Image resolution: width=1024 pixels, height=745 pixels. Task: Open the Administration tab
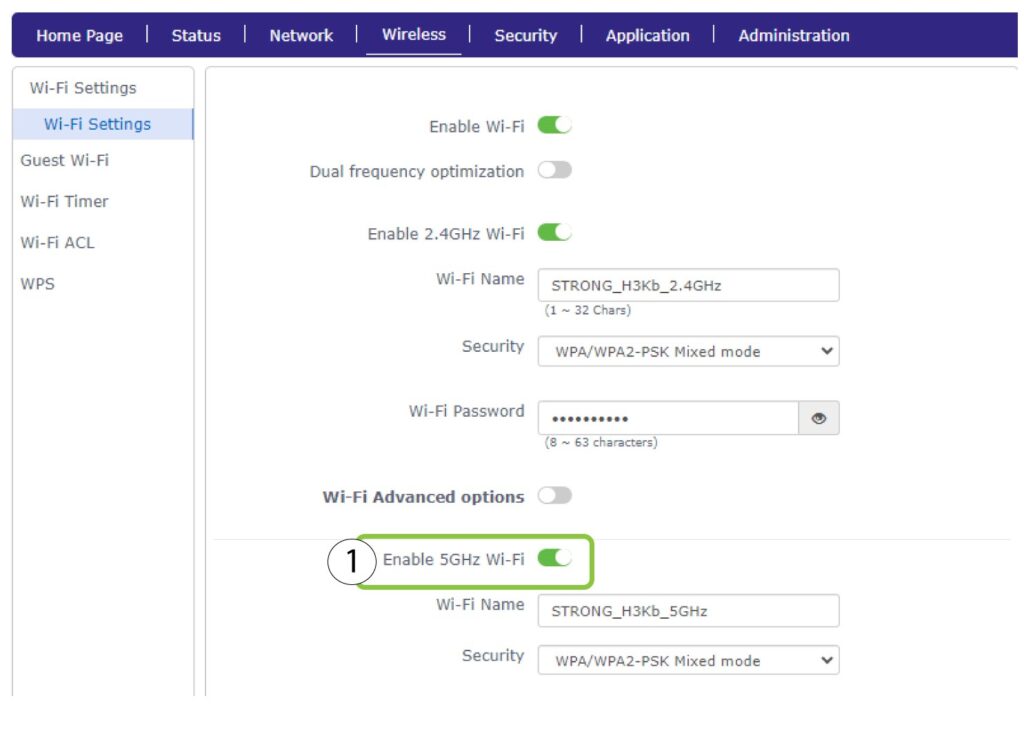tap(793, 35)
